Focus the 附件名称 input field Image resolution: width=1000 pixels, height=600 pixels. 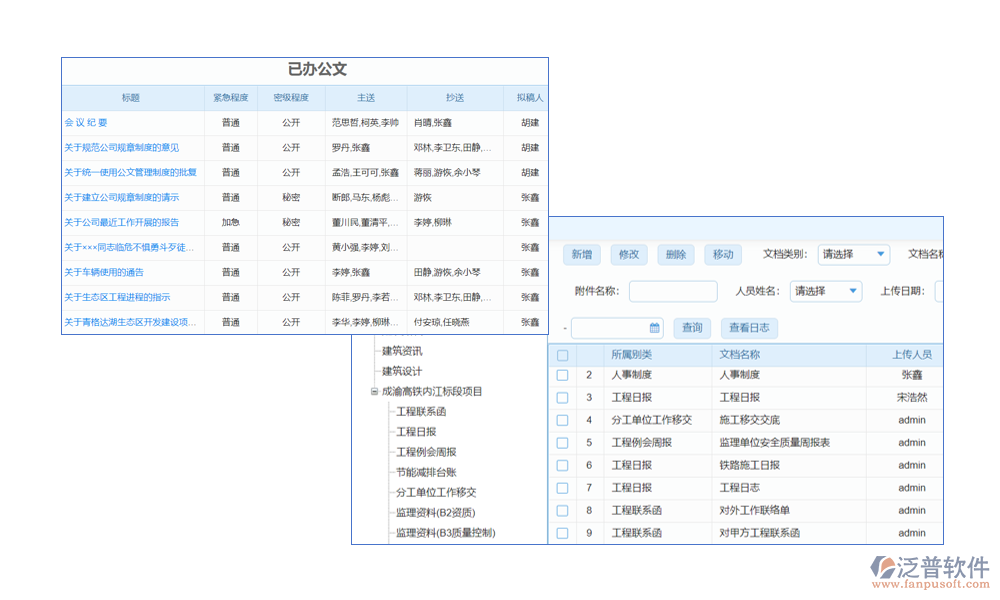pyautogui.click(x=673, y=291)
